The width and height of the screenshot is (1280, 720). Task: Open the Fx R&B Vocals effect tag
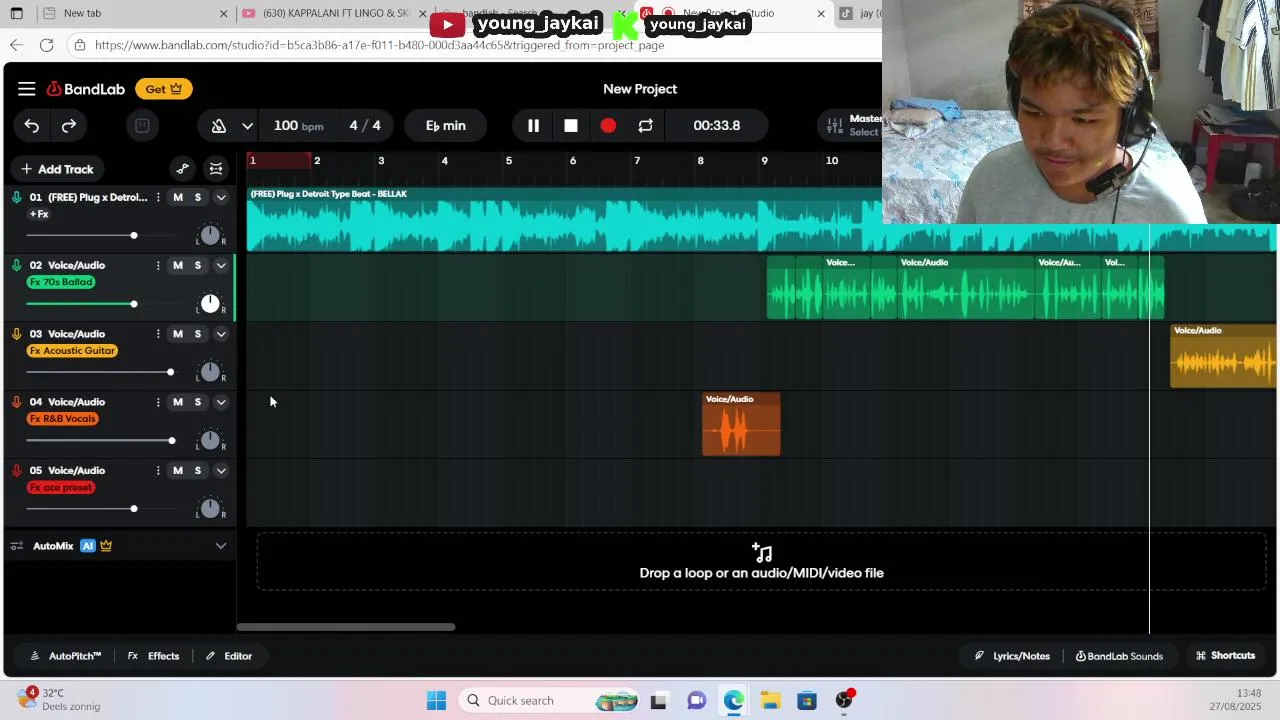coord(63,419)
